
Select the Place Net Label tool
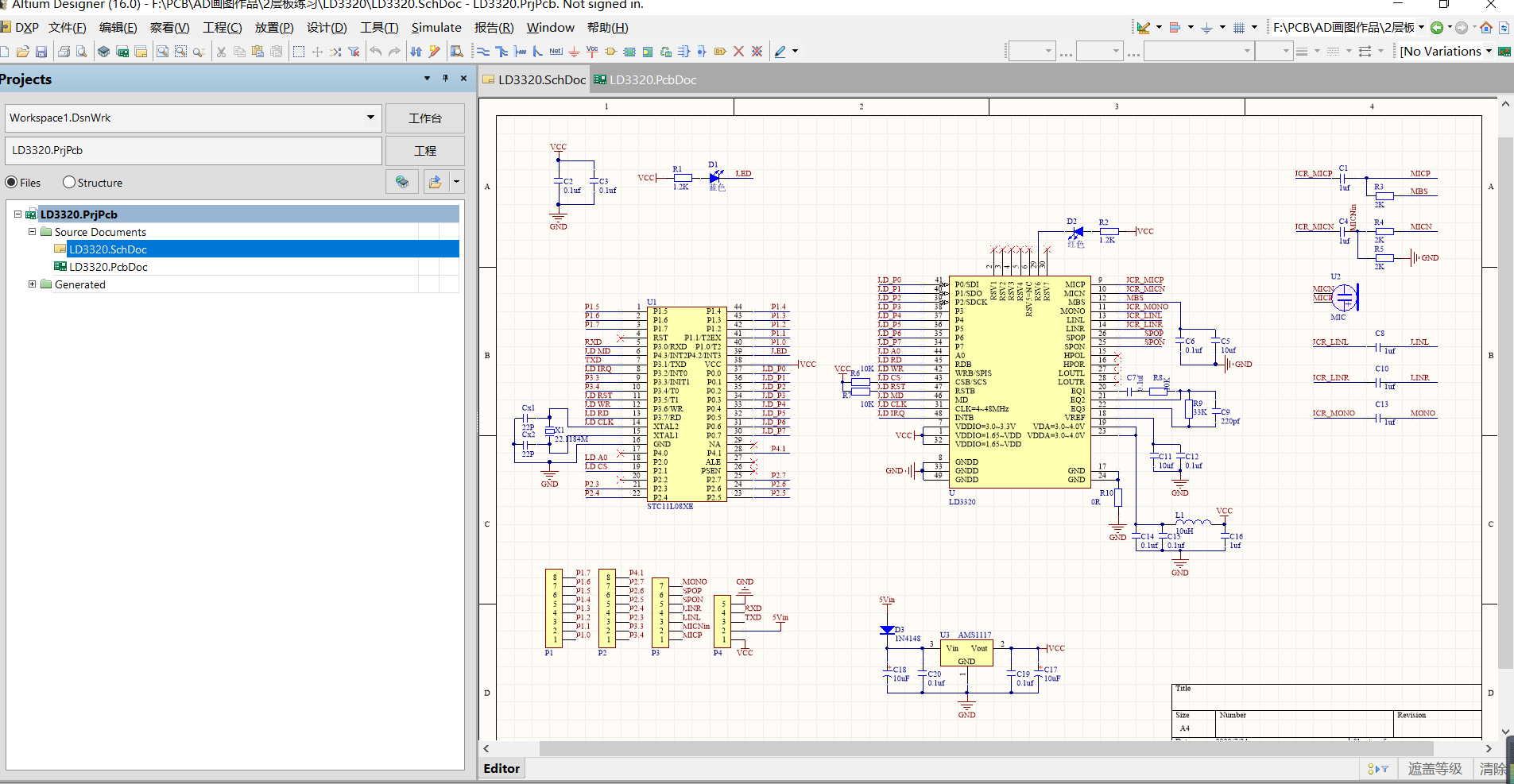[556, 52]
